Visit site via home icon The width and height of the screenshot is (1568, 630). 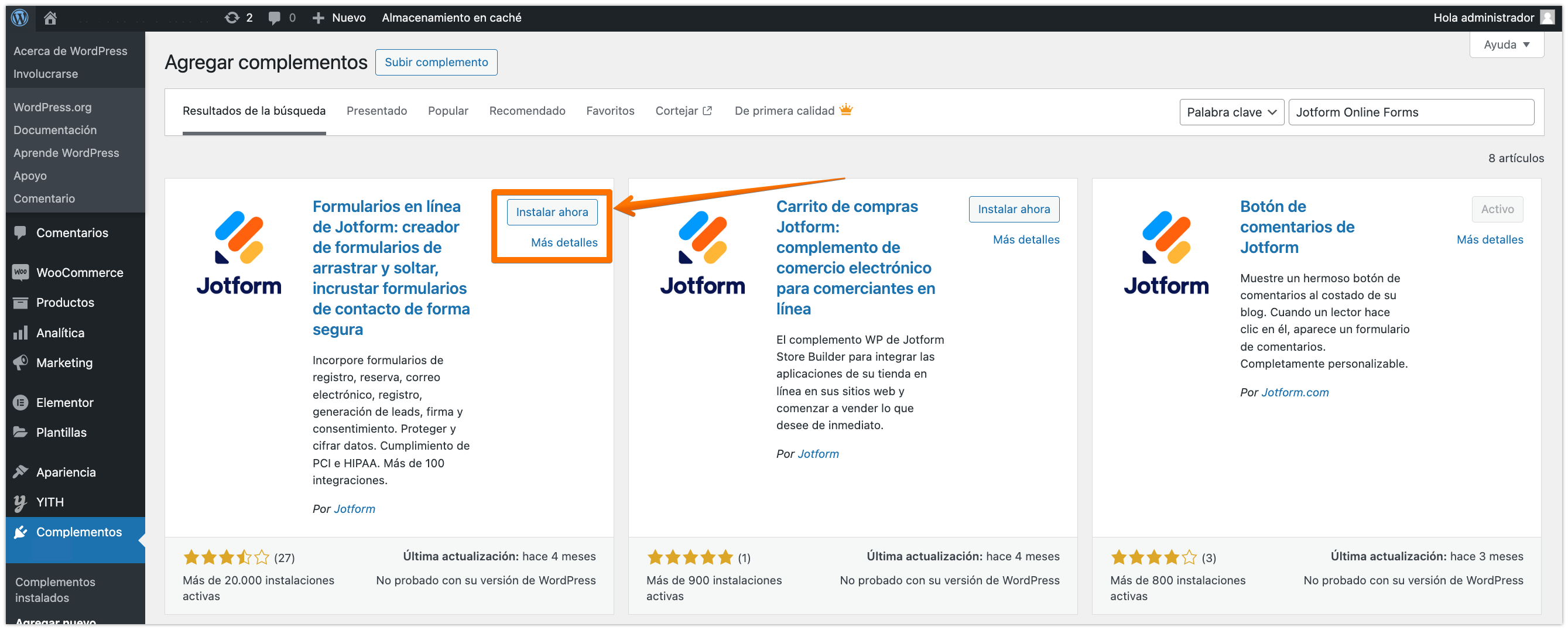click(50, 18)
